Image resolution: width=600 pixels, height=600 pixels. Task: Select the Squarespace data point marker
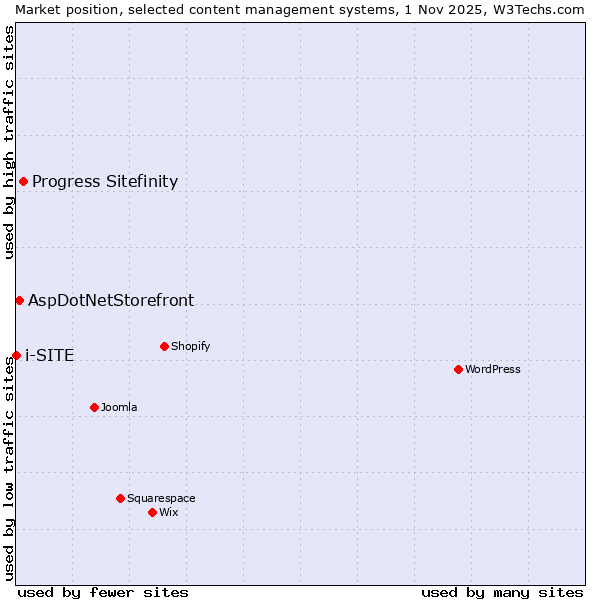tap(120, 498)
